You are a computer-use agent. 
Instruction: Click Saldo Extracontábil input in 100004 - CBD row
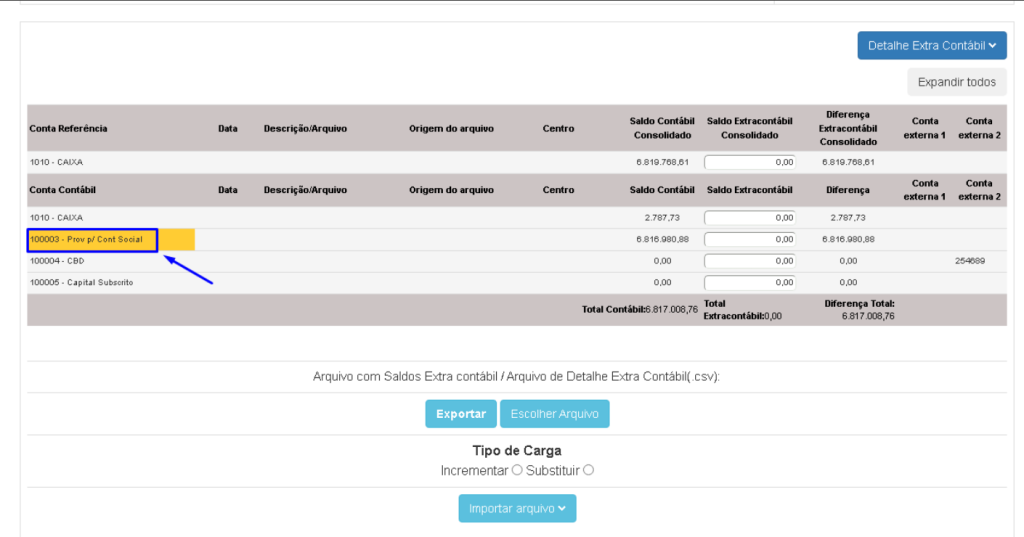click(749, 261)
